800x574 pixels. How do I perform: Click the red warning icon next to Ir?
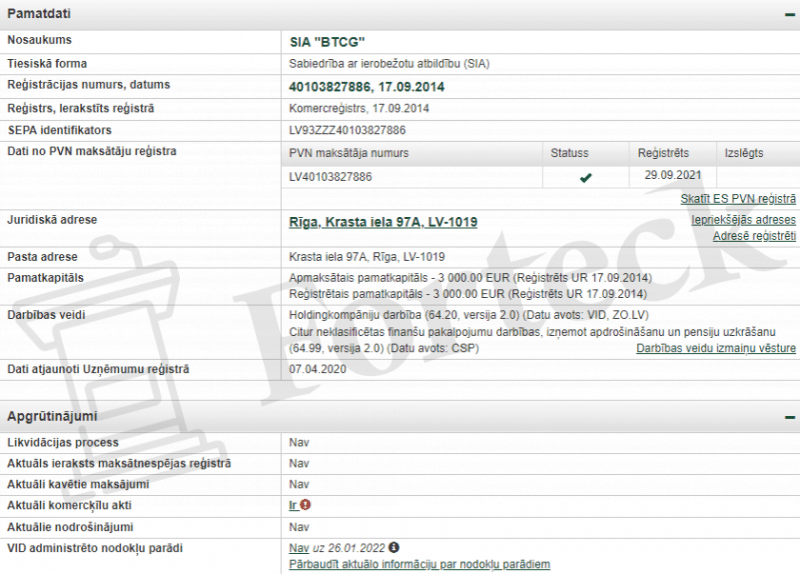[305, 505]
